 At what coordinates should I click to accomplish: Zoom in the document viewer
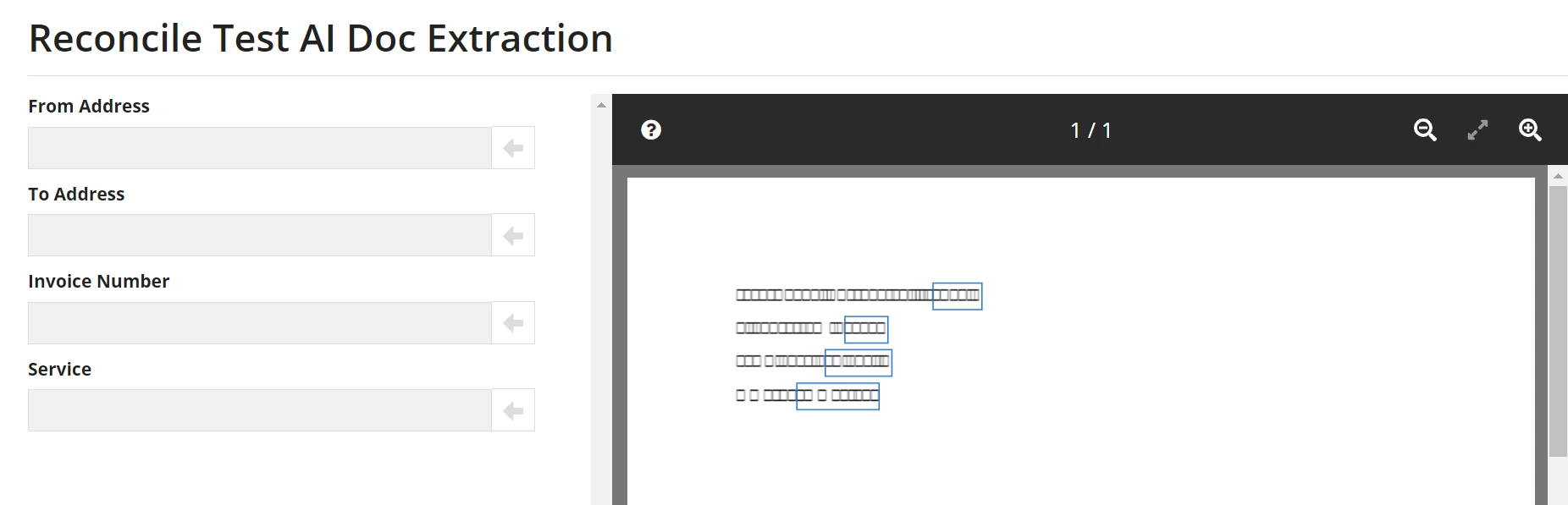(x=1530, y=129)
